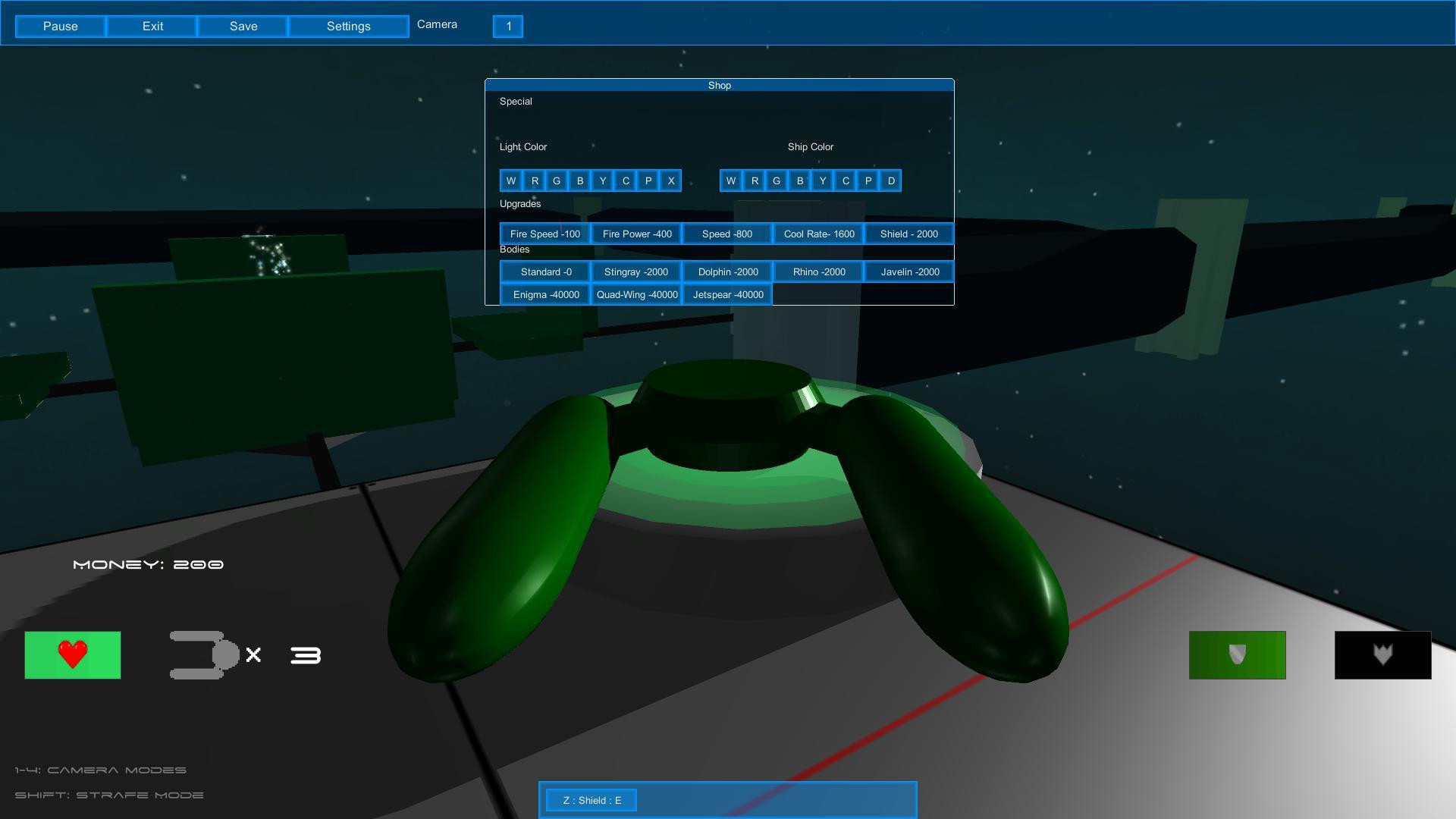Choose the X light color option

click(671, 180)
